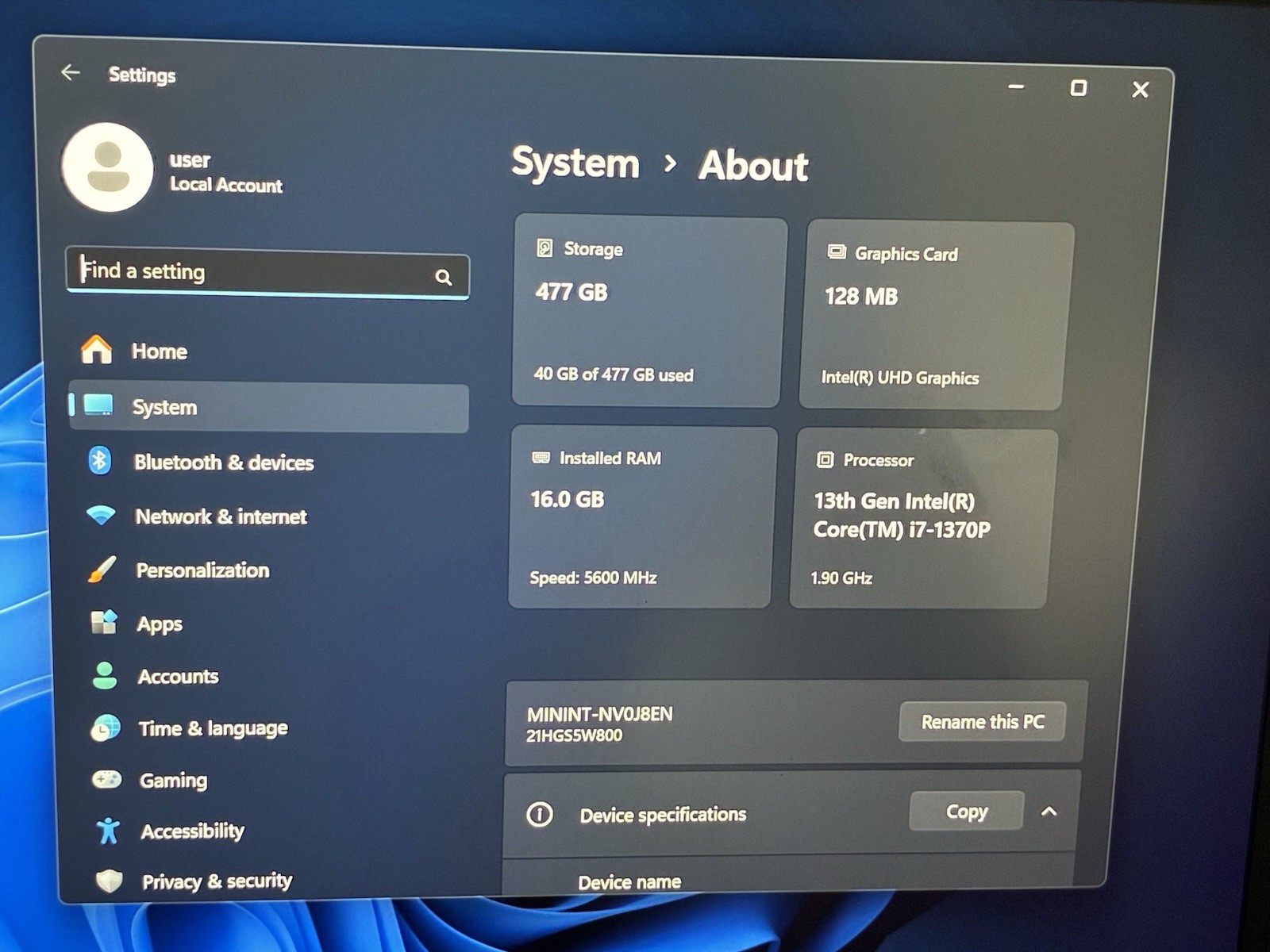
Task: Click the 40 GB of 477 GB used text
Action: pos(614,374)
